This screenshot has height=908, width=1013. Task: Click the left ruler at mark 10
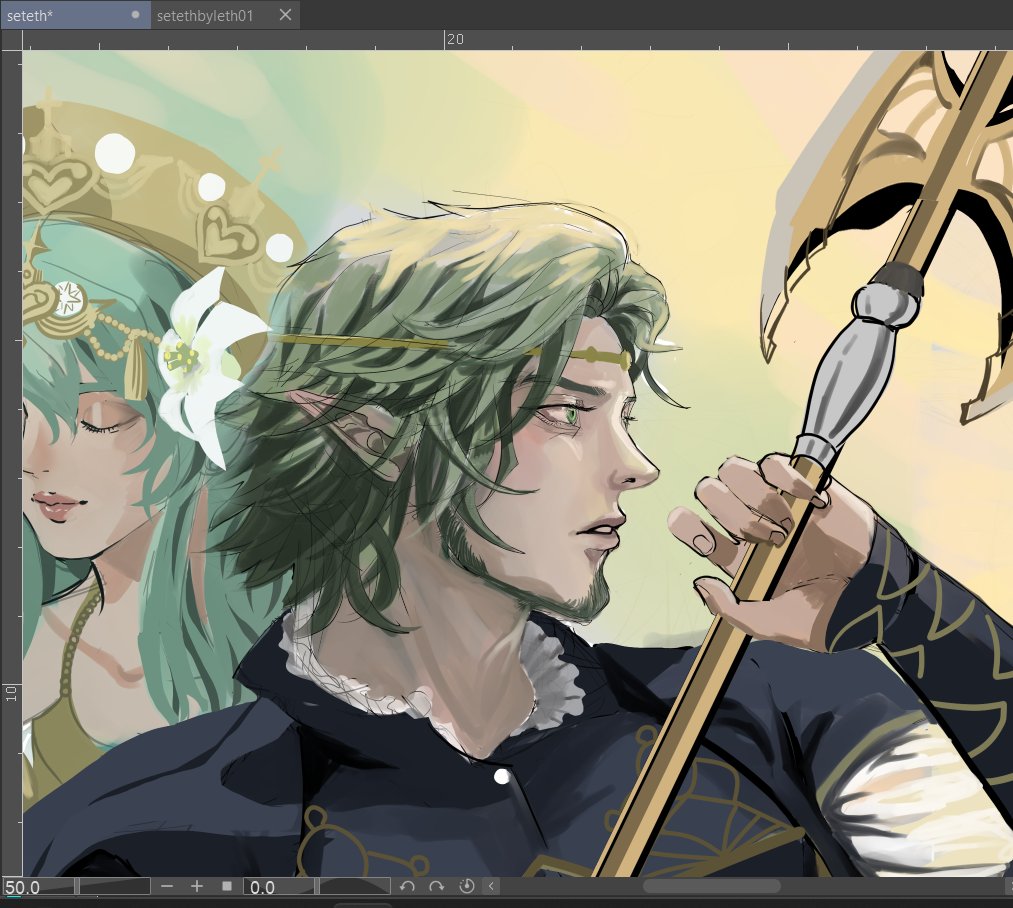pos(11,693)
